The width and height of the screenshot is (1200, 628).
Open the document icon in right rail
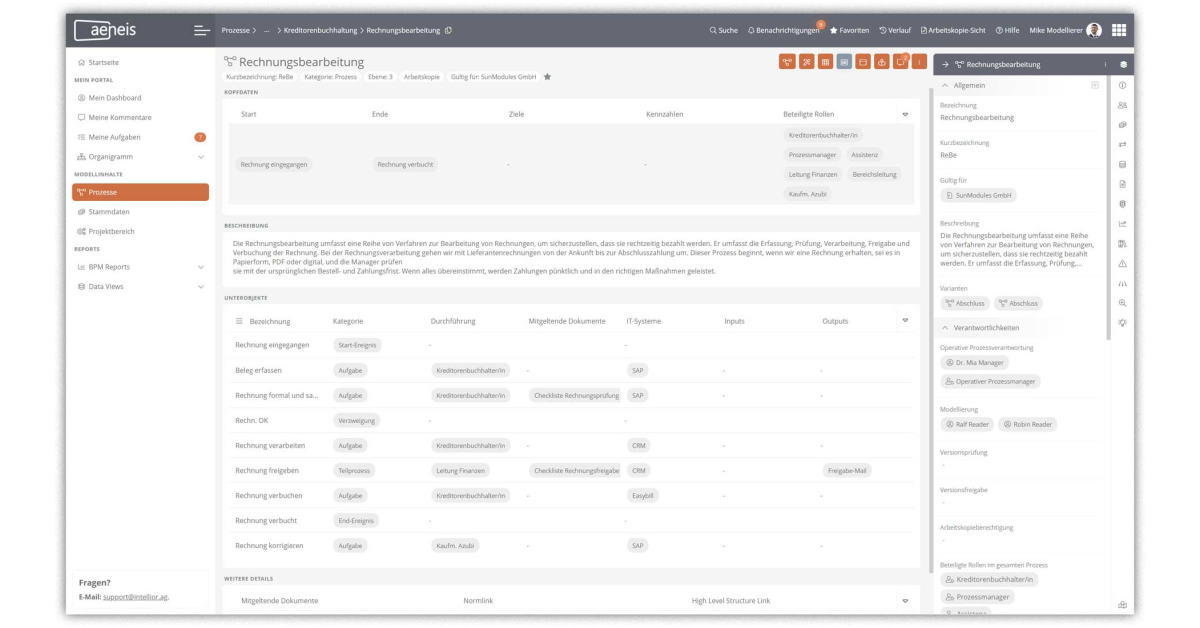pyautogui.click(x=1122, y=184)
